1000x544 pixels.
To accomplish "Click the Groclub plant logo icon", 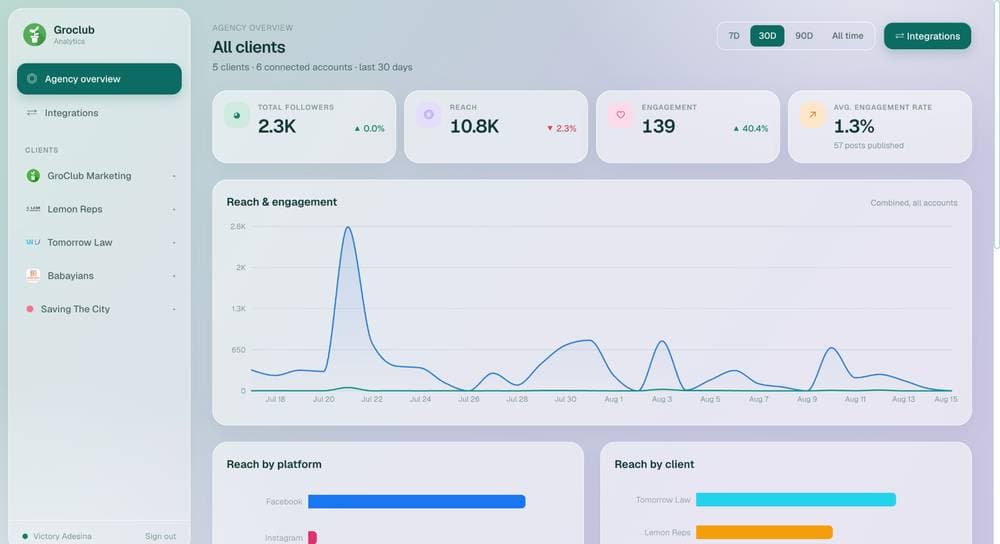I will (x=34, y=34).
